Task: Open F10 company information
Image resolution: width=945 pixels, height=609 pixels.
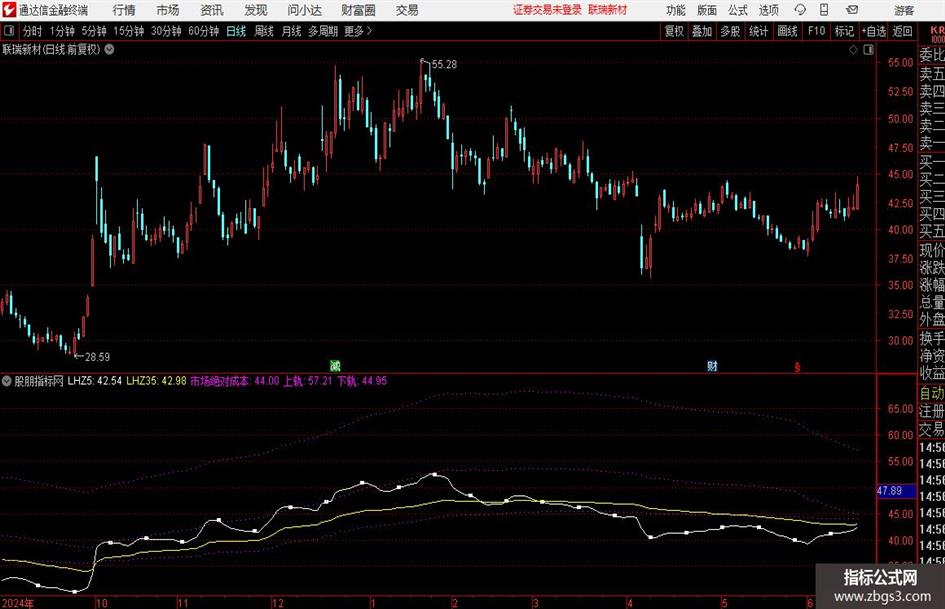Action: (816, 31)
